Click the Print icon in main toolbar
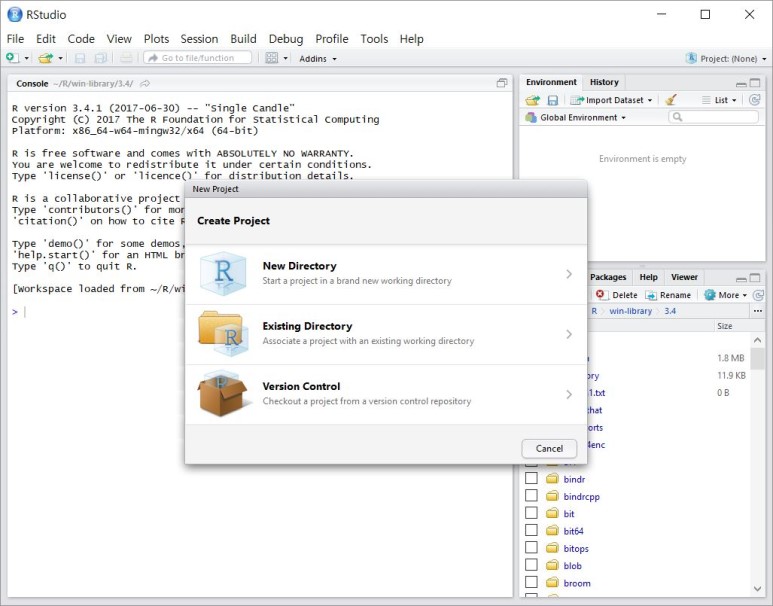Screen dimensions: 773x606 [x=126, y=58]
